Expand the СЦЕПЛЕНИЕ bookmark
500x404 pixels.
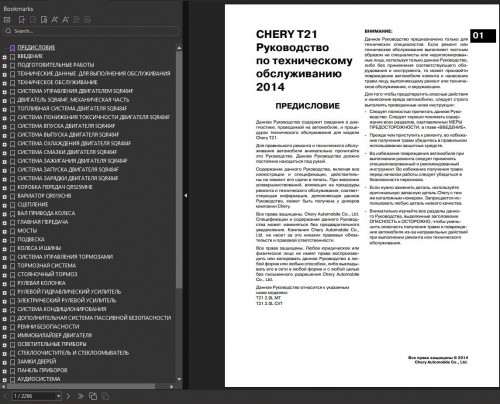(x=5, y=205)
